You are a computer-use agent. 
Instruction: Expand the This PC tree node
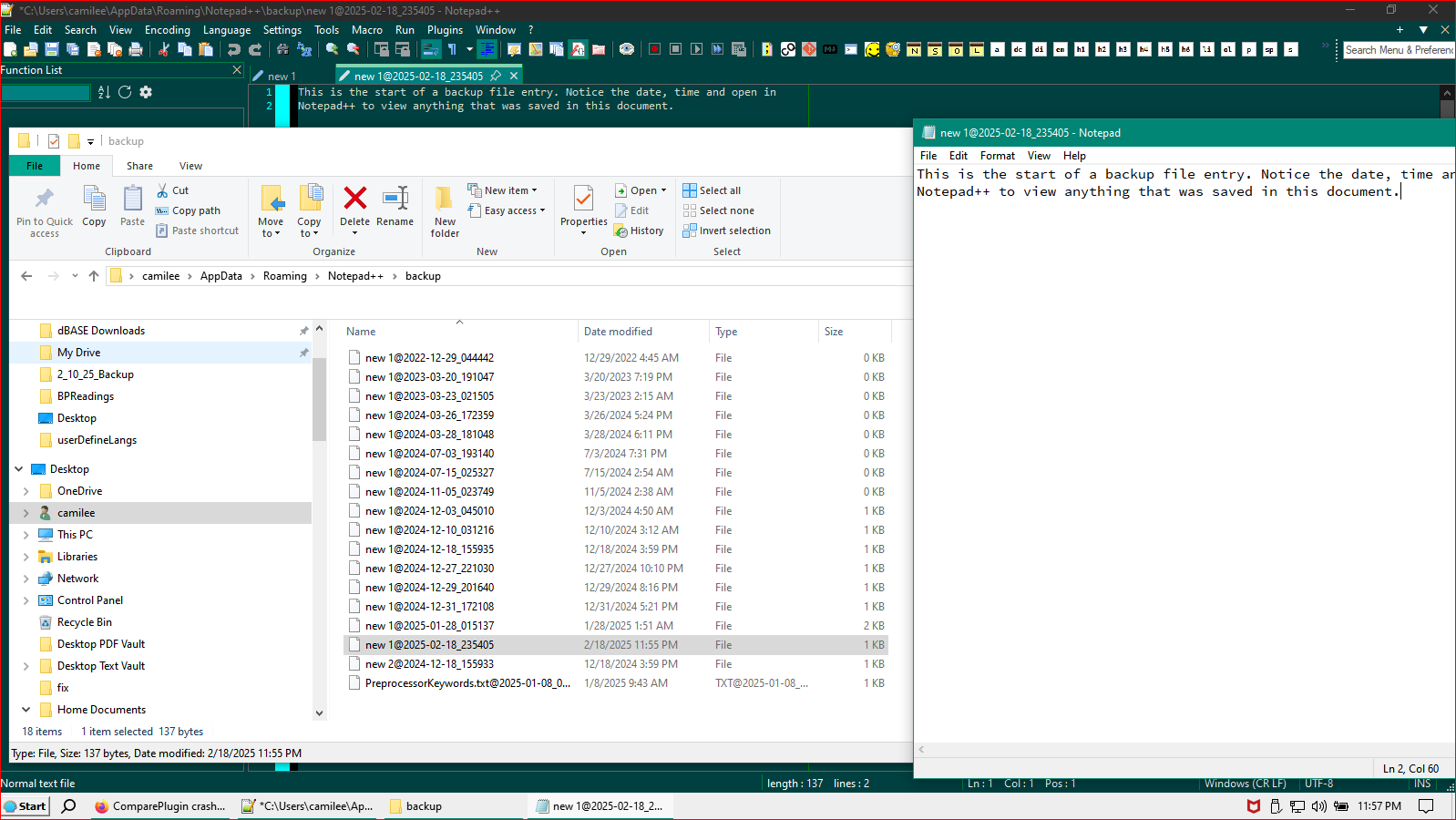(26, 535)
